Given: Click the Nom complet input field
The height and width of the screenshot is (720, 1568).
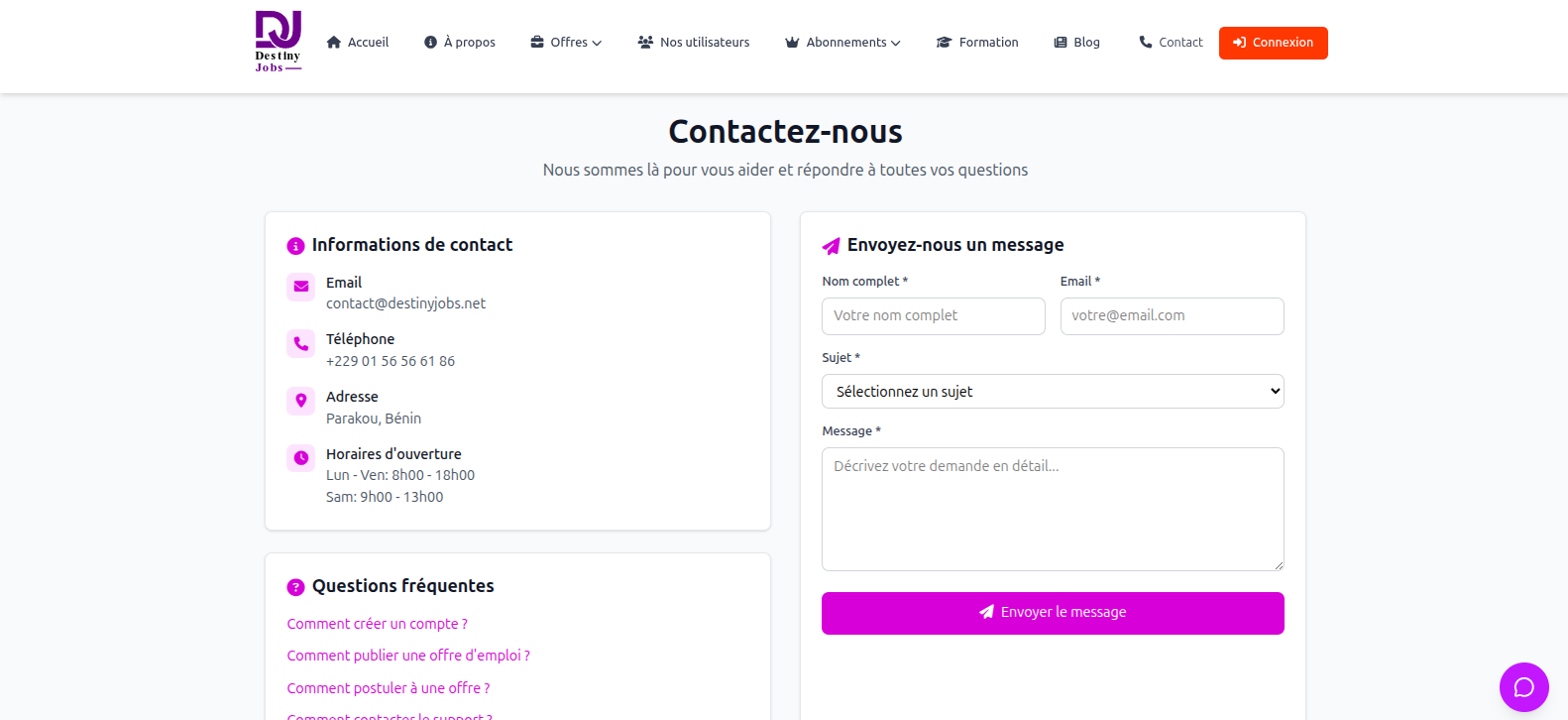Looking at the screenshot, I should (934, 316).
